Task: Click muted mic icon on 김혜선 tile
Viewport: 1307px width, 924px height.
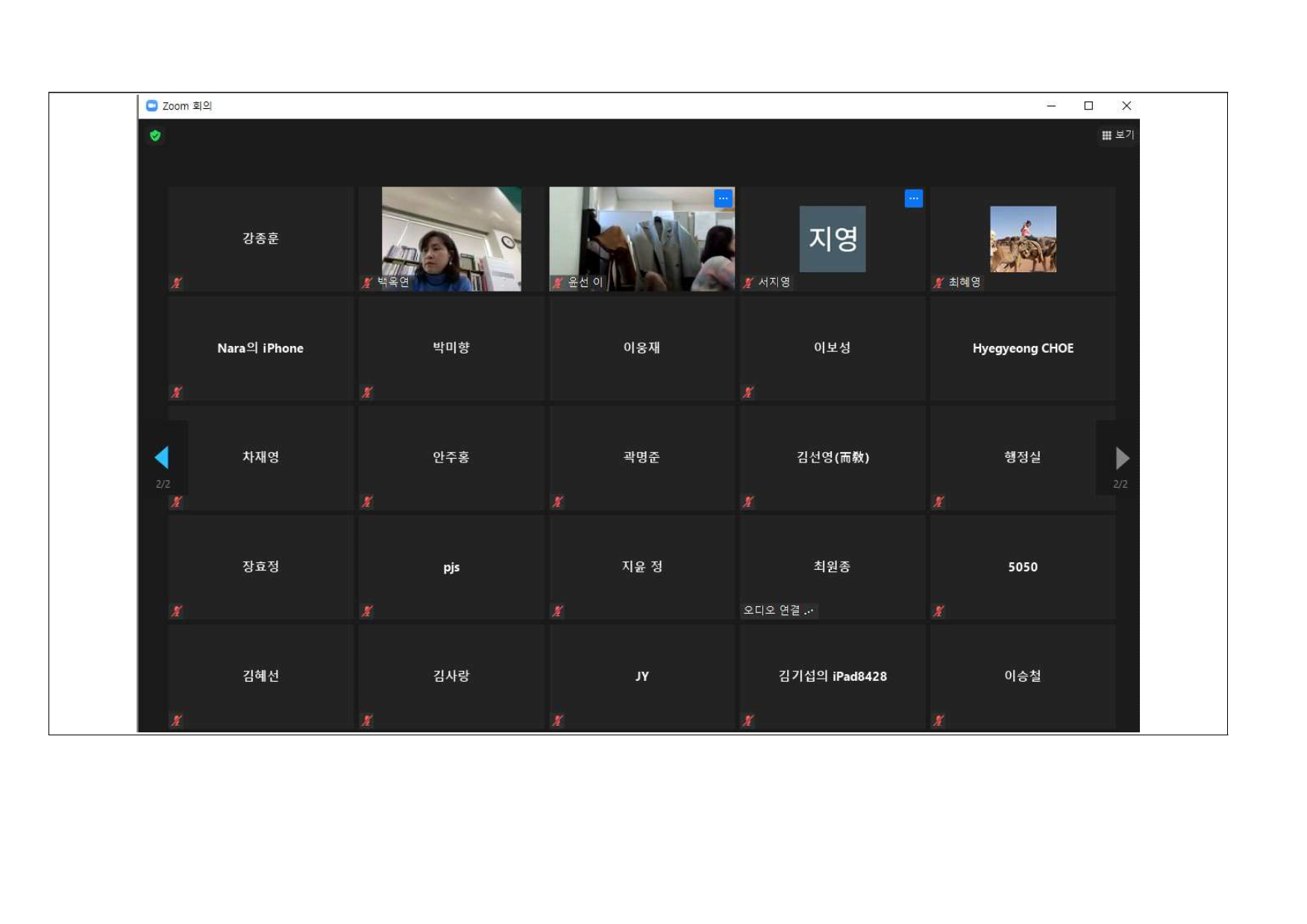Action: pyautogui.click(x=177, y=720)
